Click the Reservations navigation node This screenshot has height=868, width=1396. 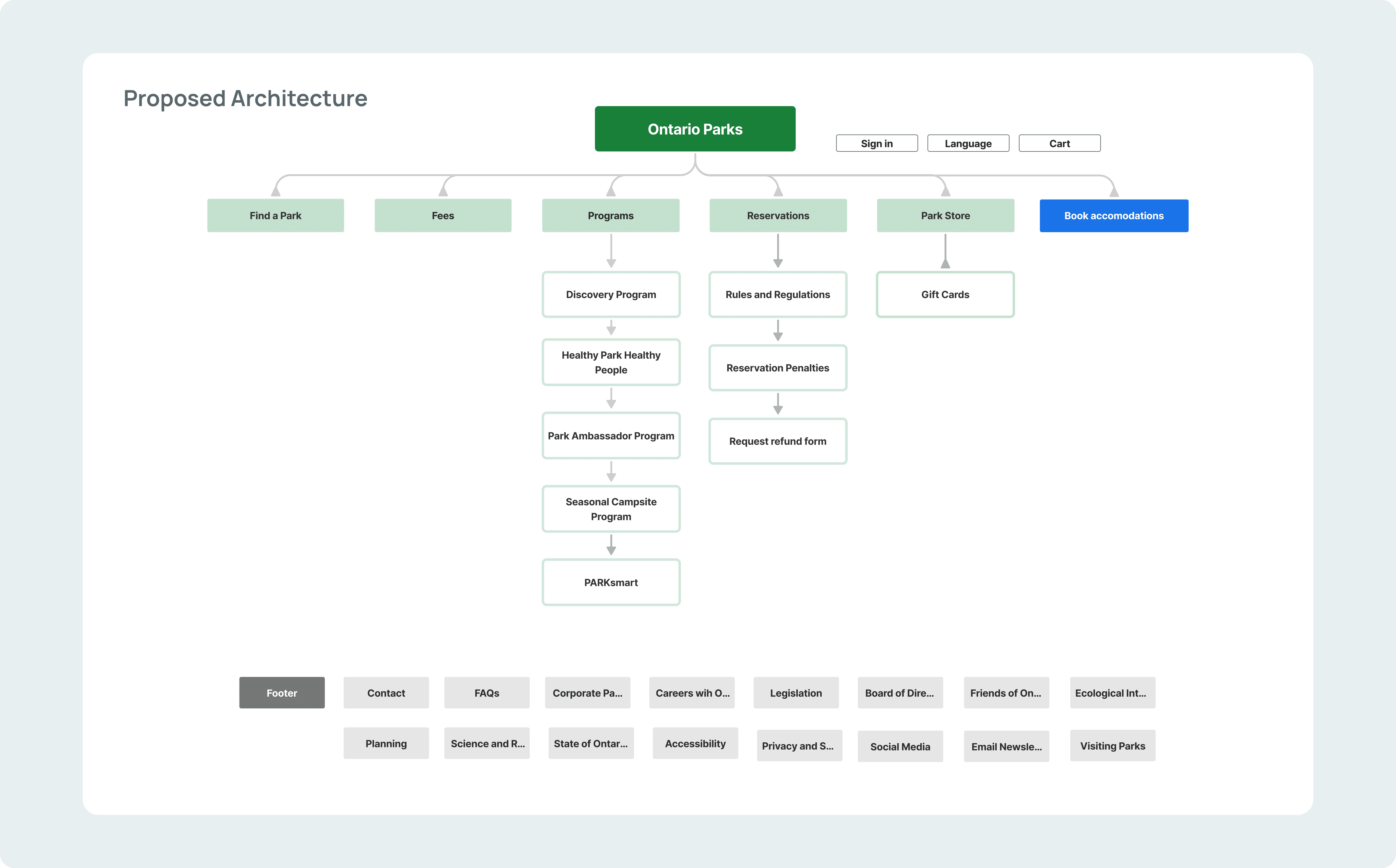(x=778, y=216)
